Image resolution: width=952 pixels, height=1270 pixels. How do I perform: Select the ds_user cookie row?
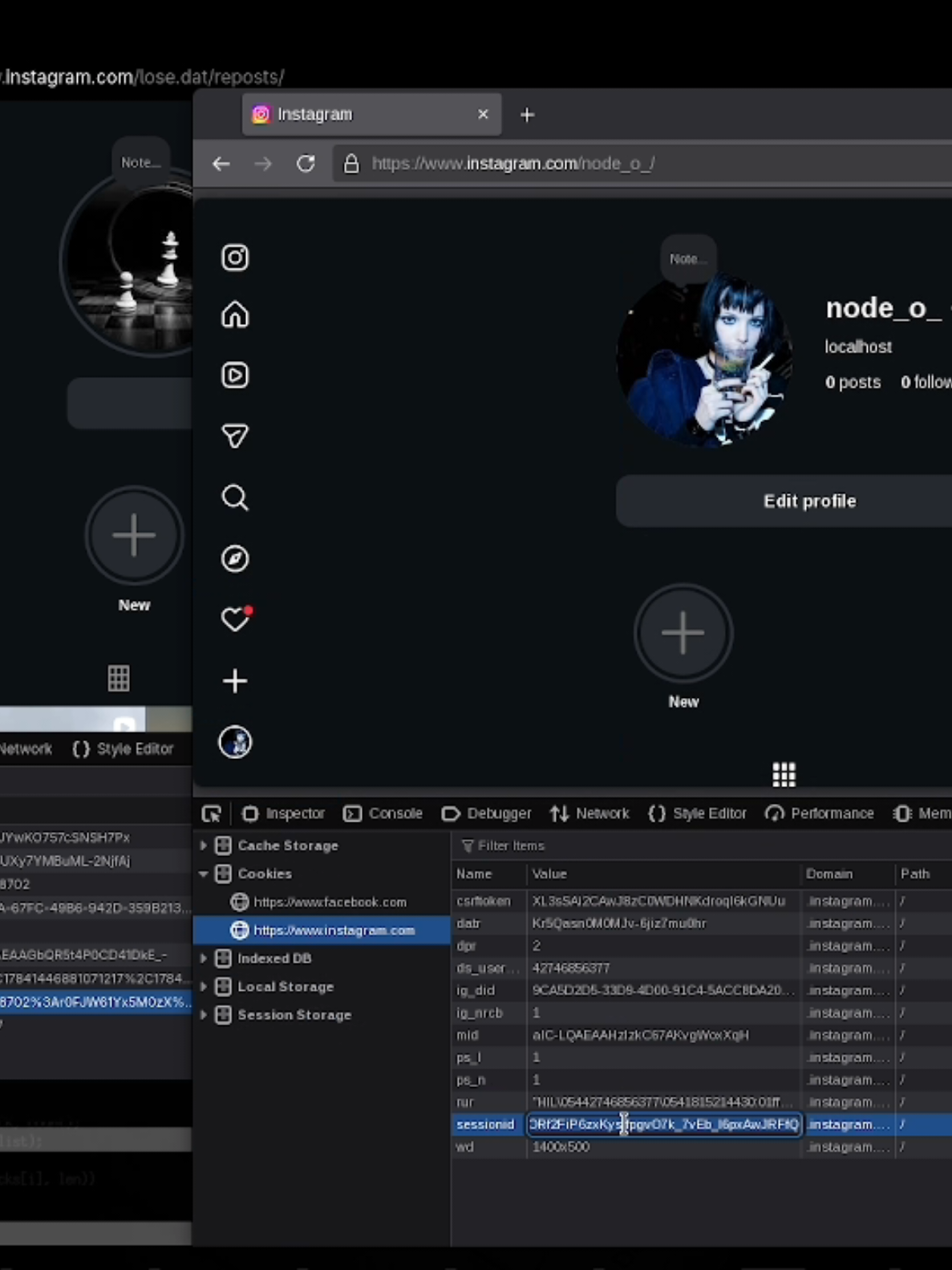pyautogui.click(x=702, y=968)
